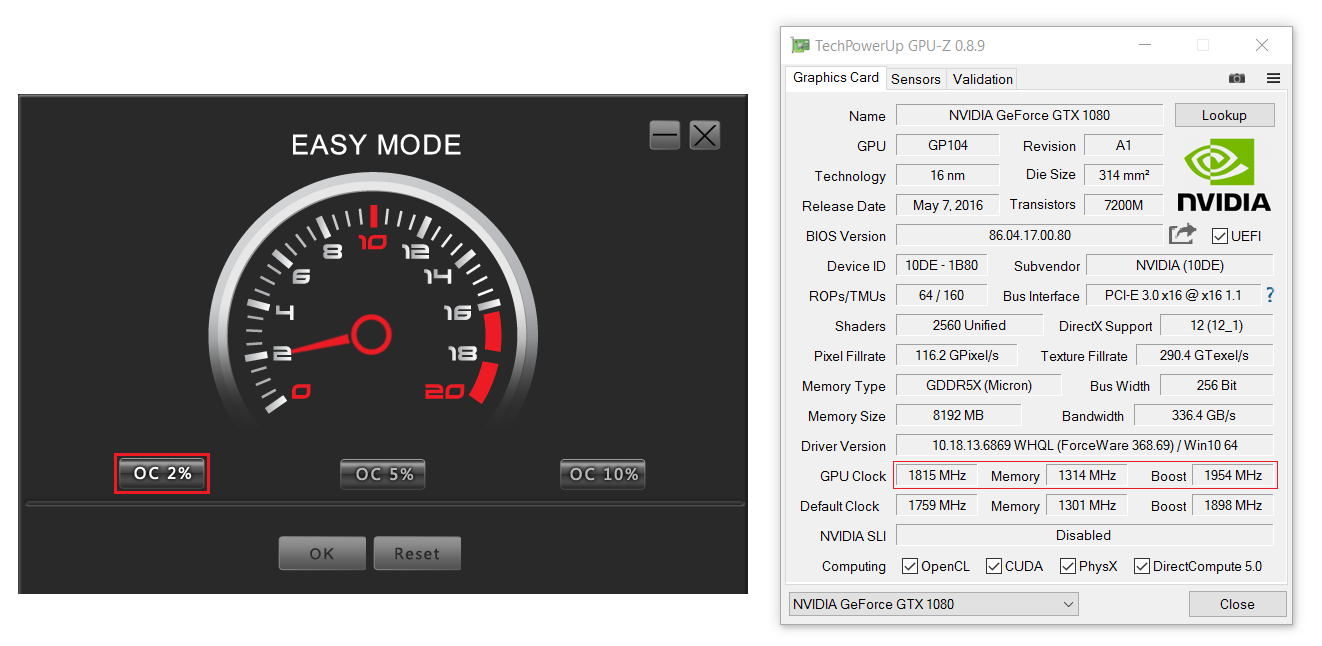The height and width of the screenshot is (646, 1322).
Task: Click the Release Date value May 7, 2016
Action: coord(947,205)
